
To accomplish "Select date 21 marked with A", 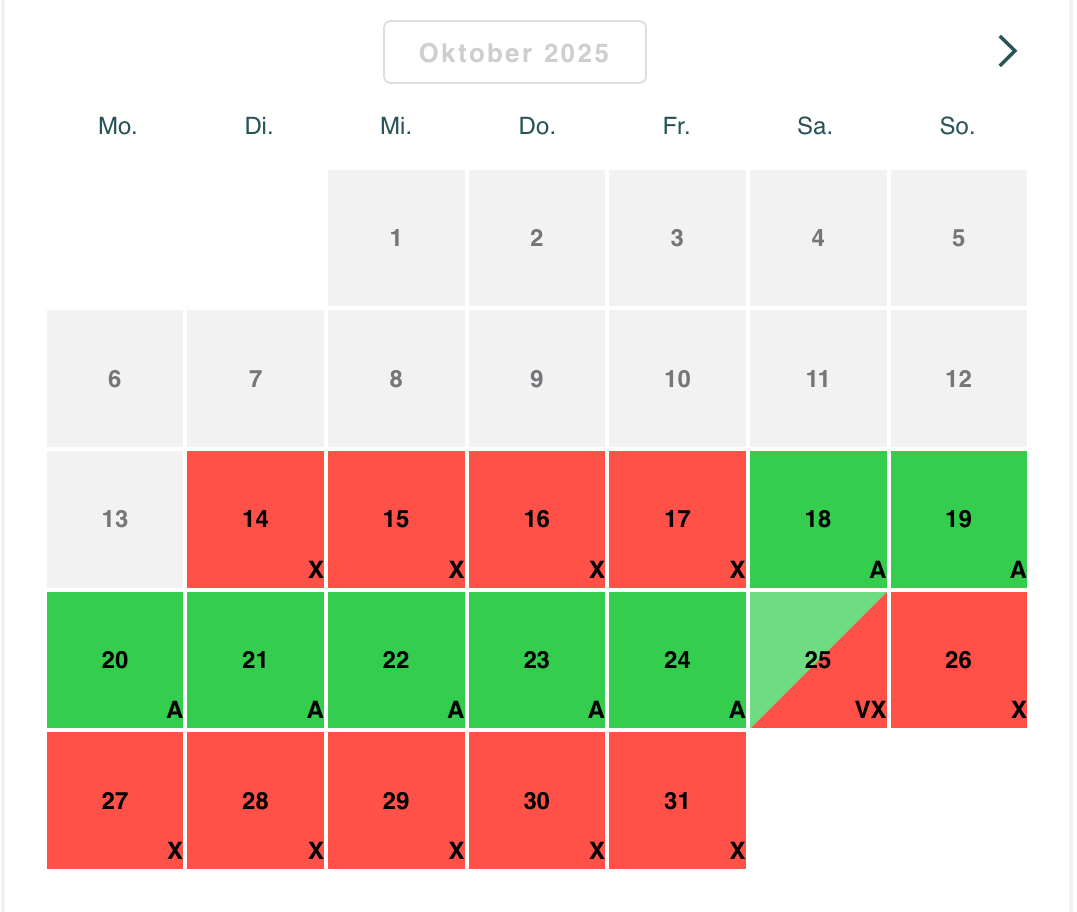I will point(255,660).
